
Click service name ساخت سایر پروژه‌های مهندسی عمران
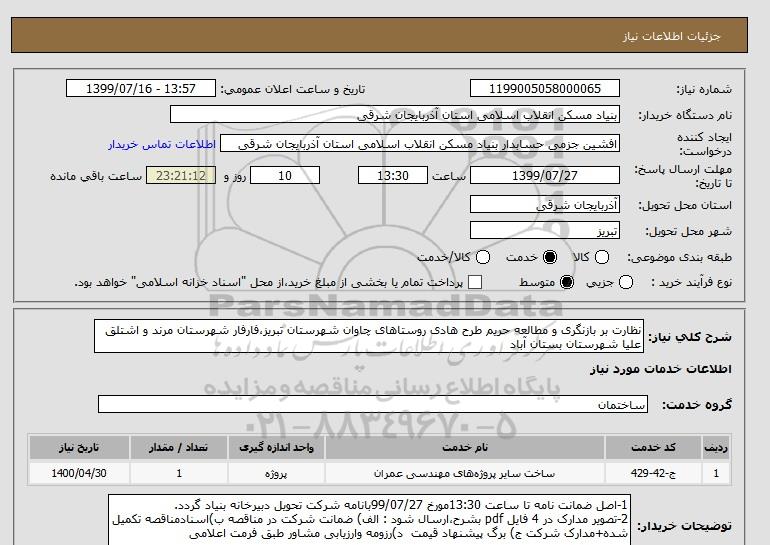pyautogui.click(x=465, y=473)
